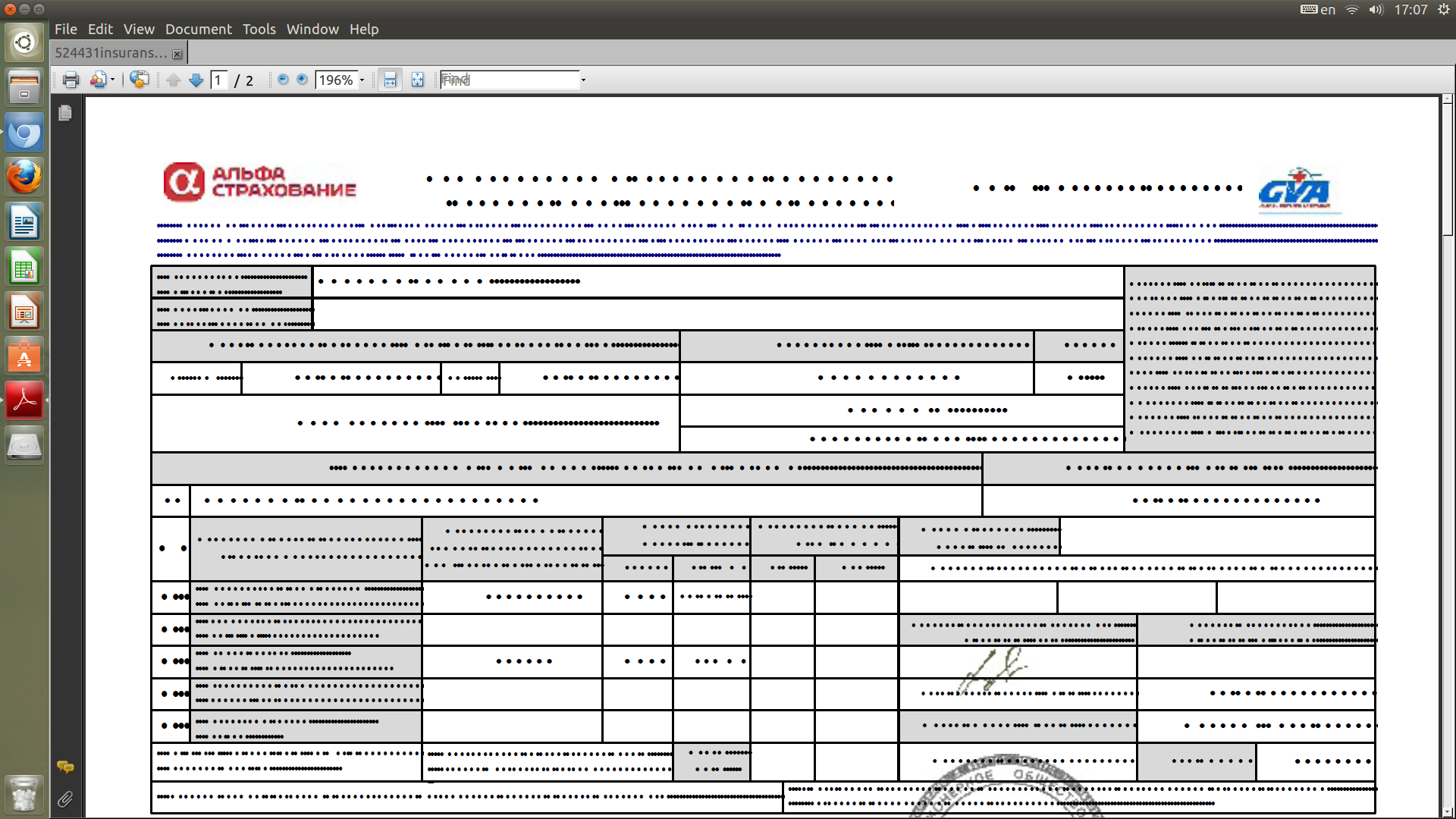Open LibreOffice Calc from the launcher
The image size is (1456, 819).
(24, 267)
